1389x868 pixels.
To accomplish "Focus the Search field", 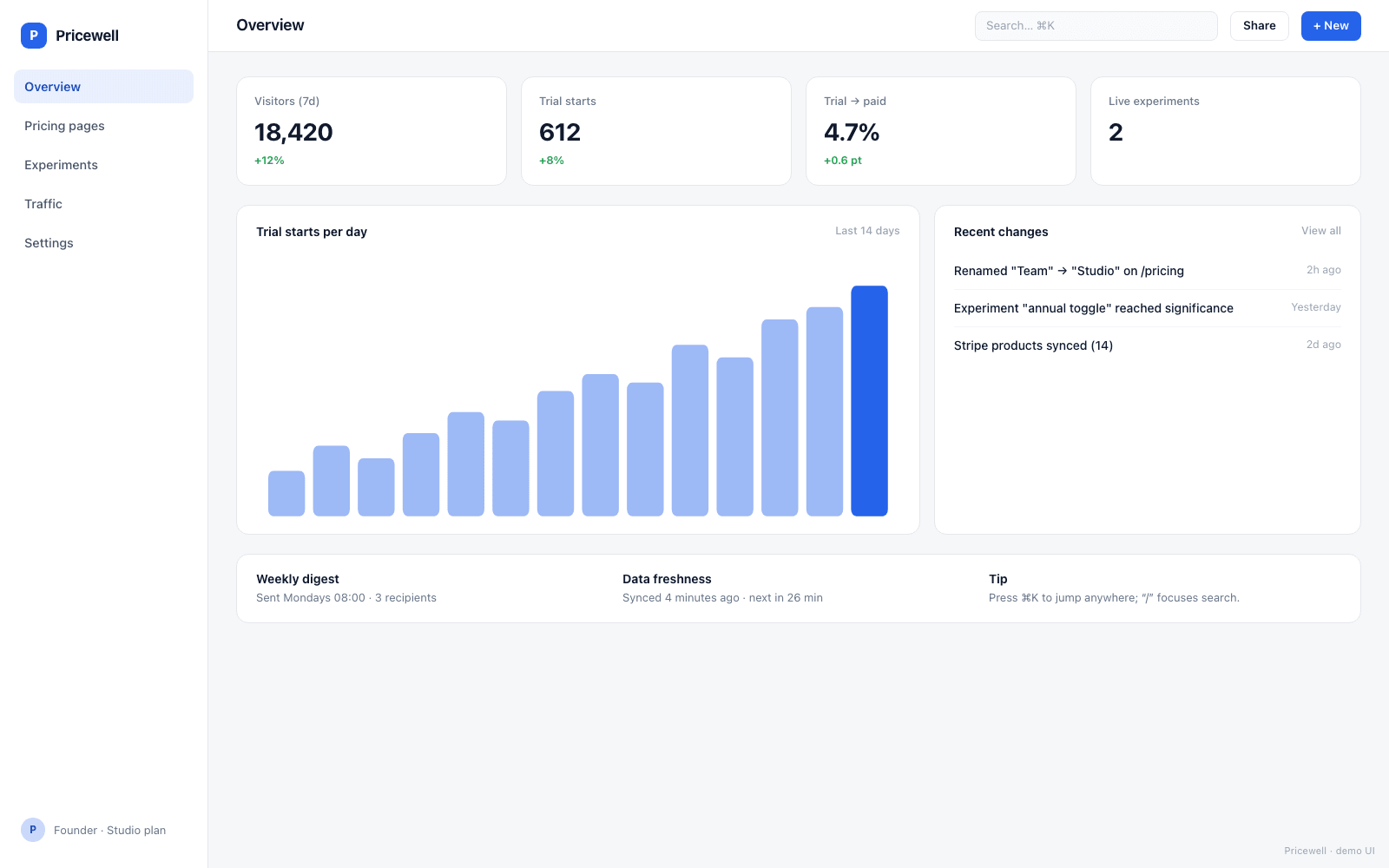I will click(x=1096, y=26).
